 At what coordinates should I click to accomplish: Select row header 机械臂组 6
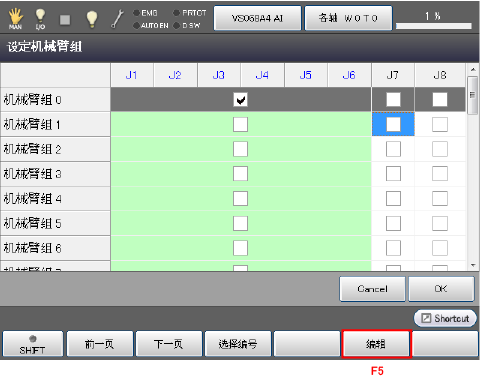tap(55, 248)
